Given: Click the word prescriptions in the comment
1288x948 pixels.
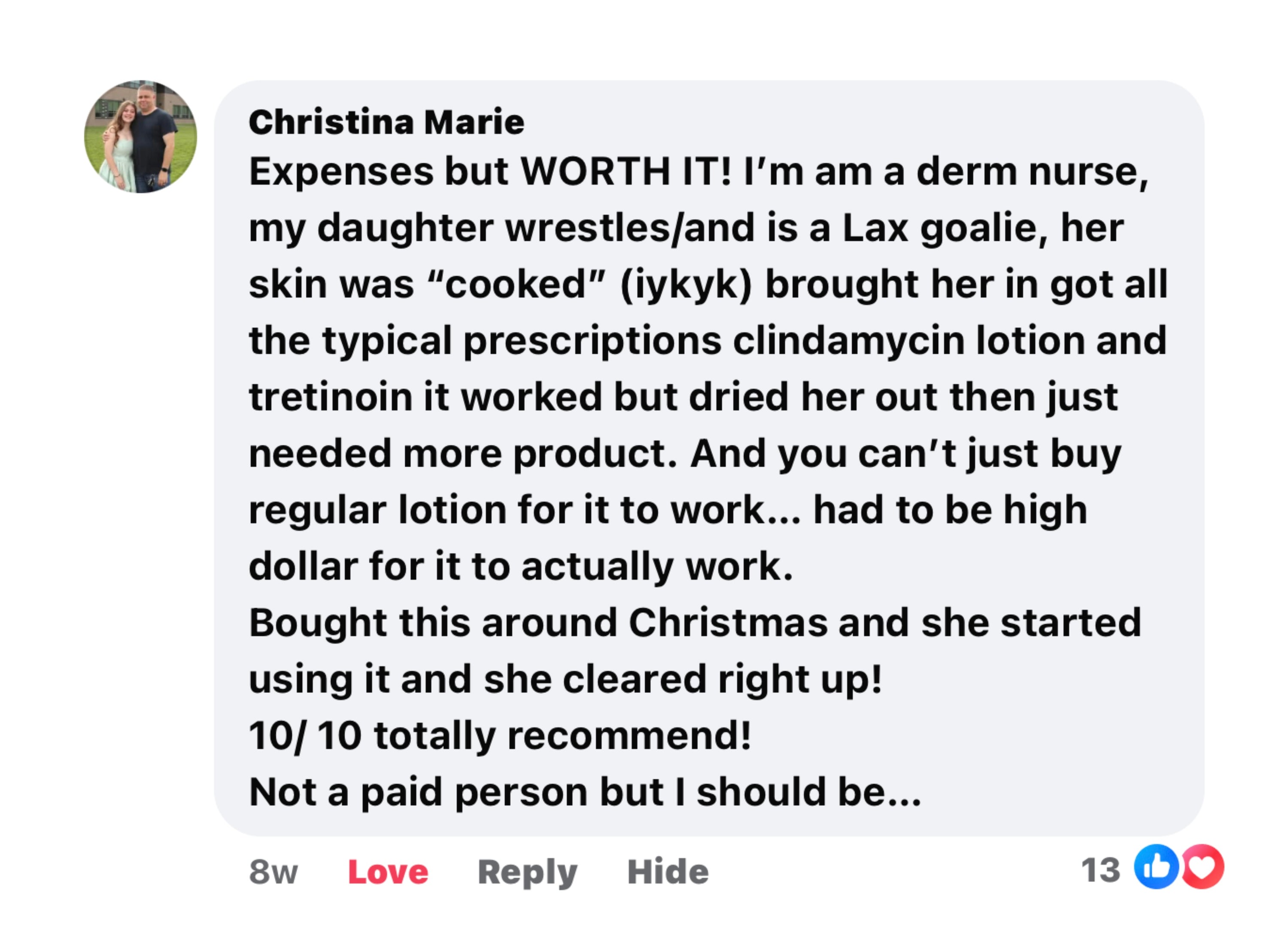Looking at the screenshot, I should tap(592, 341).
